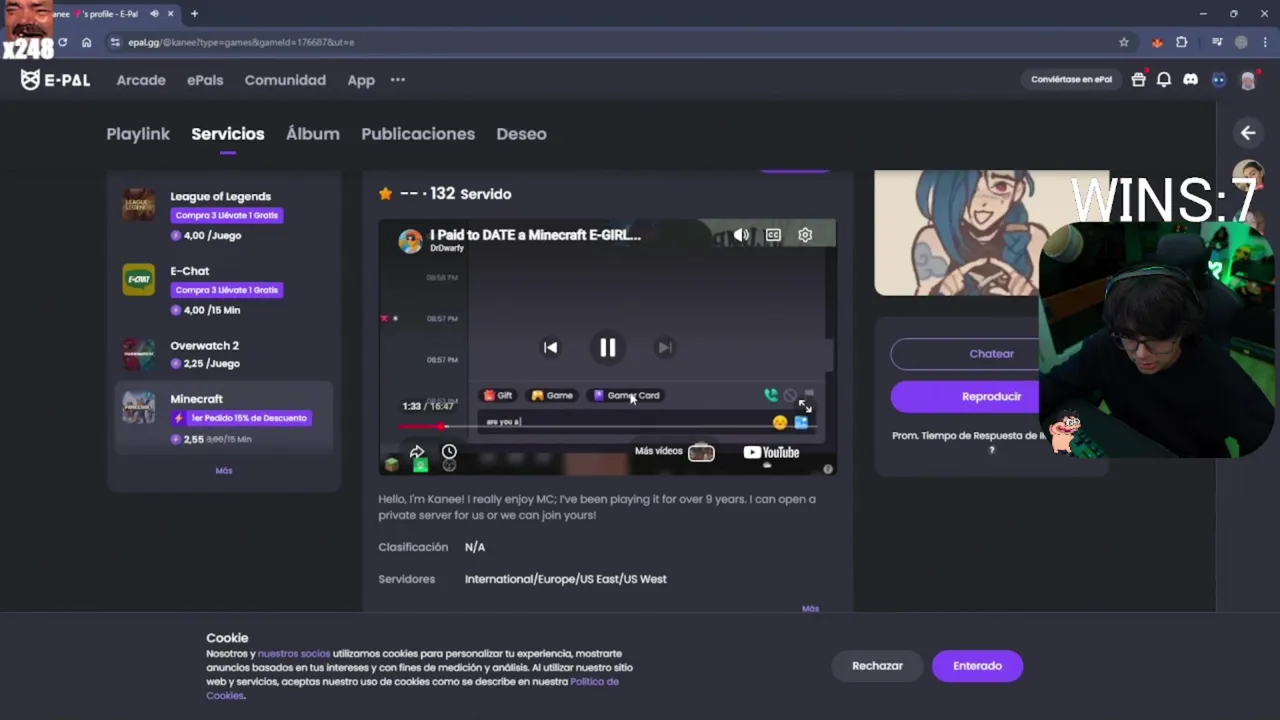Open the E-PAL logo home link
The width and height of the screenshot is (1280, 720).
click(55, 80)
